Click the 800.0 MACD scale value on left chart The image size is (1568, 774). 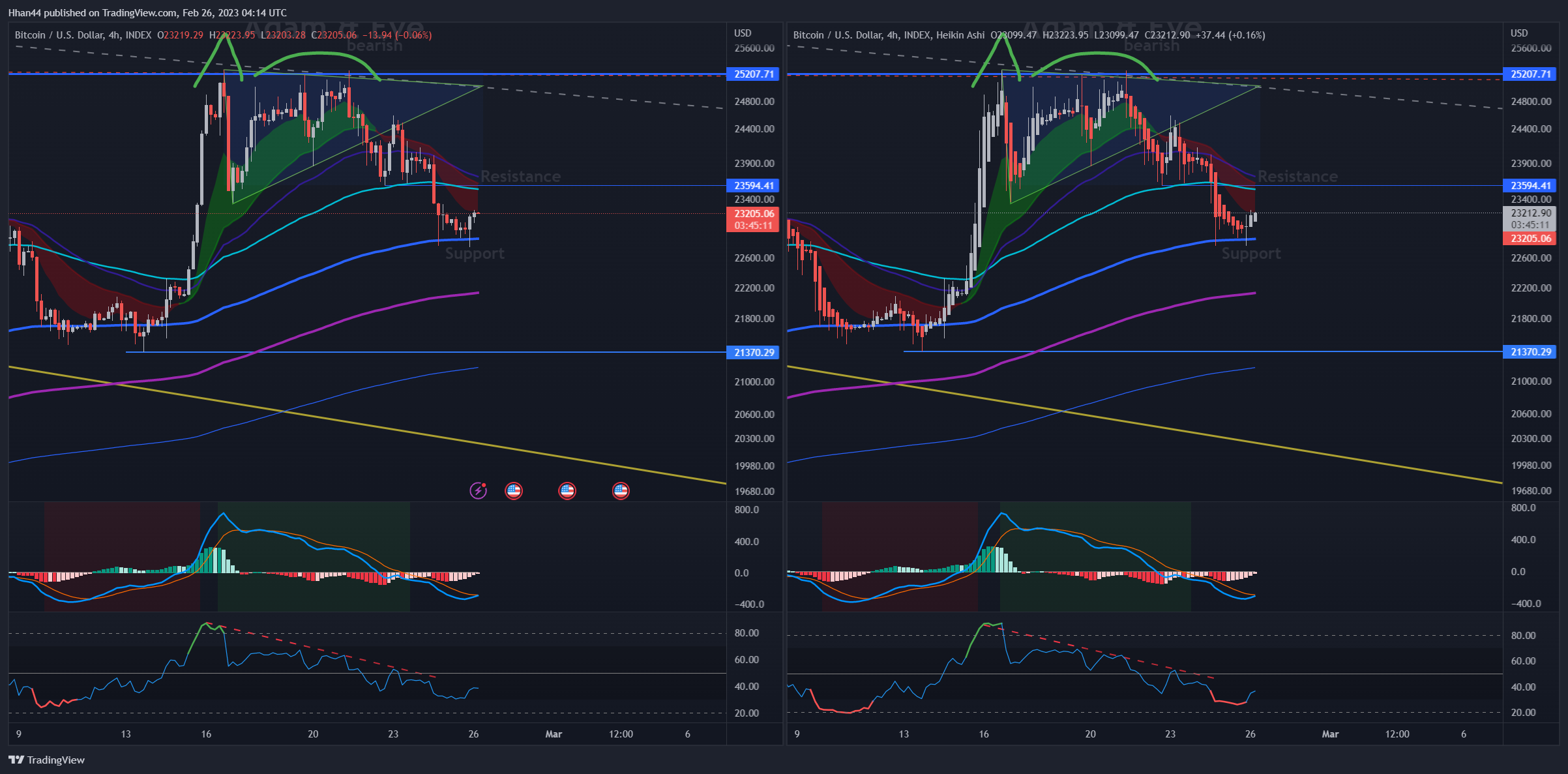point(747,510)
